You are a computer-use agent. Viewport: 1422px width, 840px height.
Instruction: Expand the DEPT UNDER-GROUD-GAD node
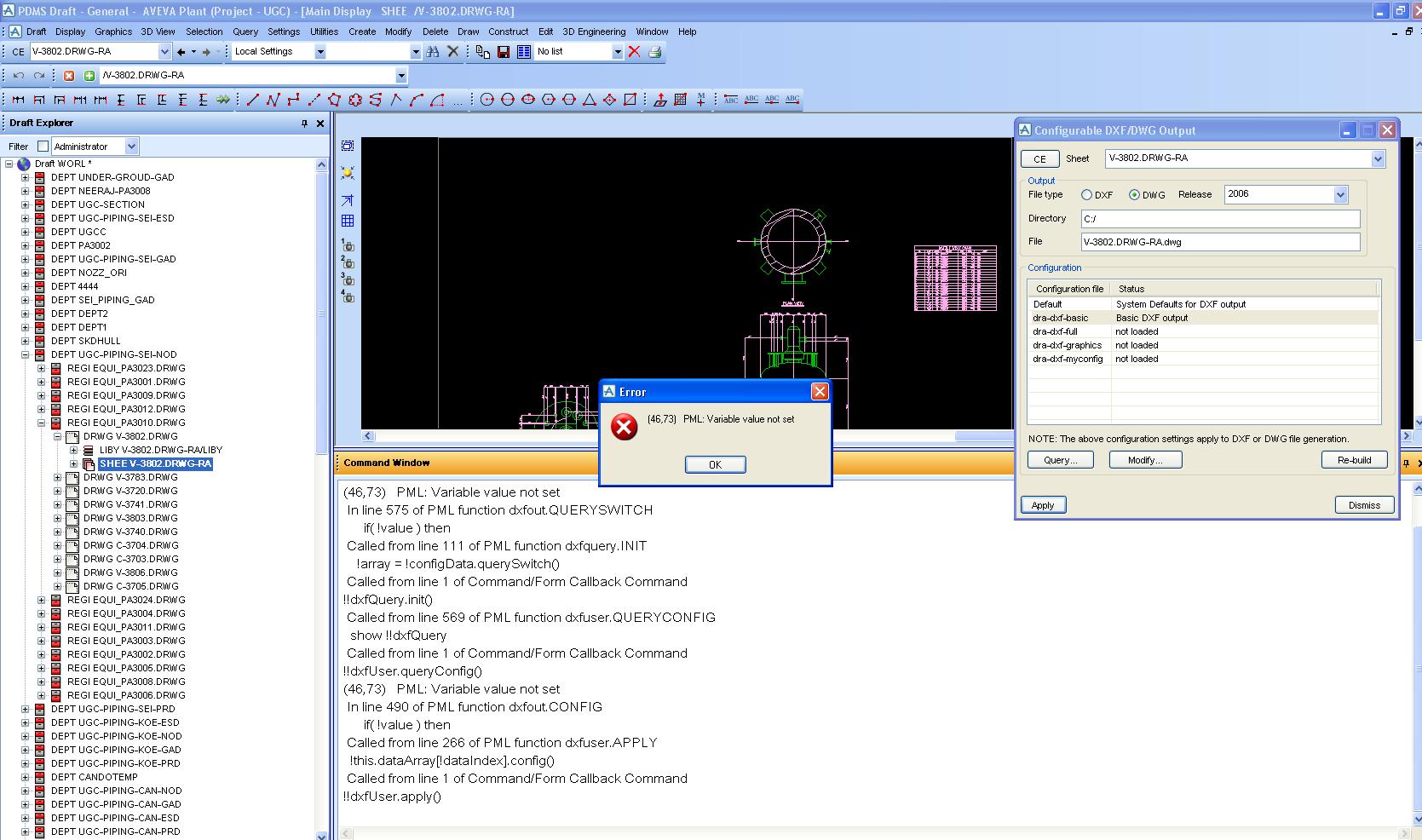[x=25, y=178]
